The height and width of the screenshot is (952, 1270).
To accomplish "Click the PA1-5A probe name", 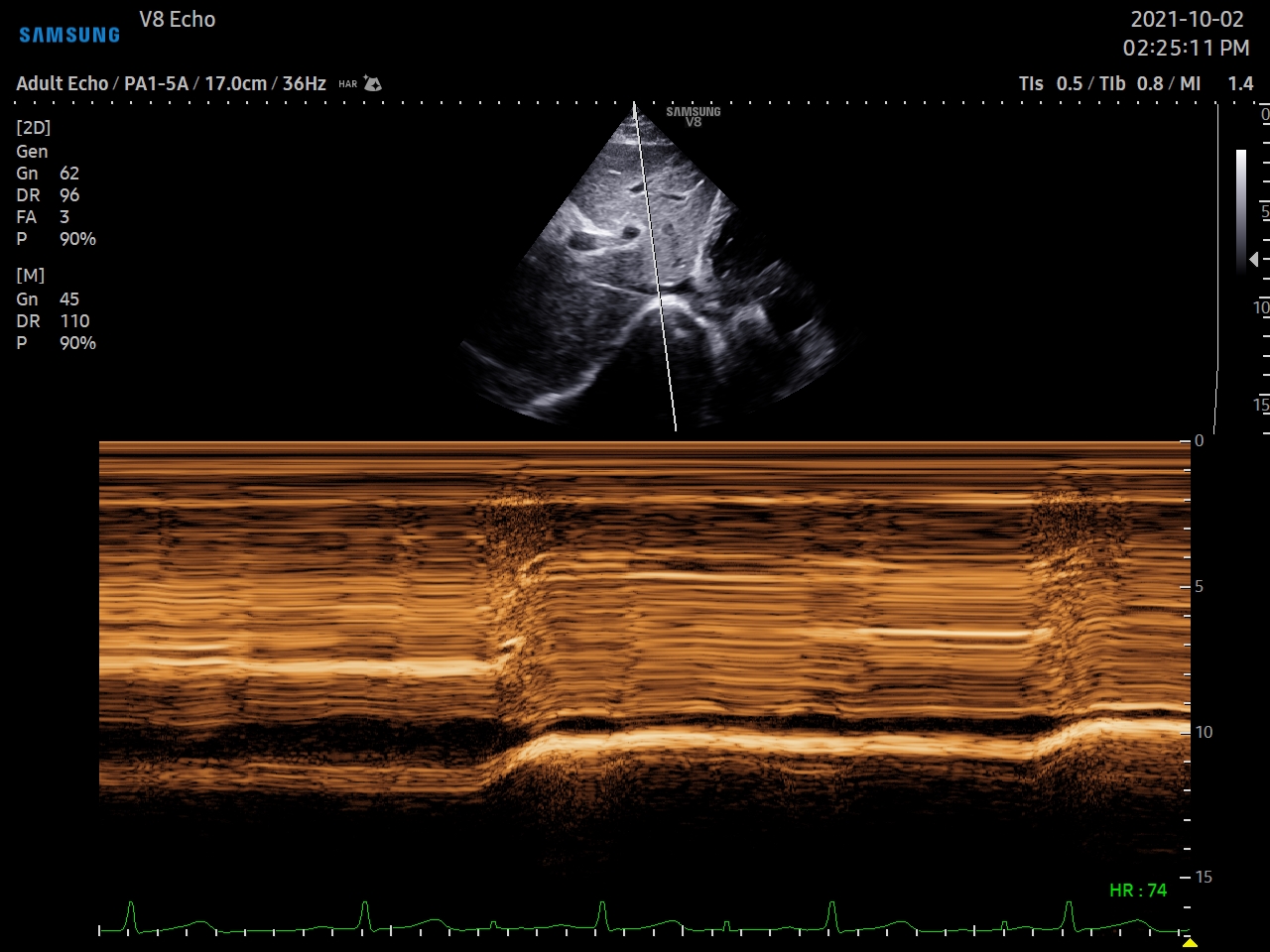I will coord(156,84).
